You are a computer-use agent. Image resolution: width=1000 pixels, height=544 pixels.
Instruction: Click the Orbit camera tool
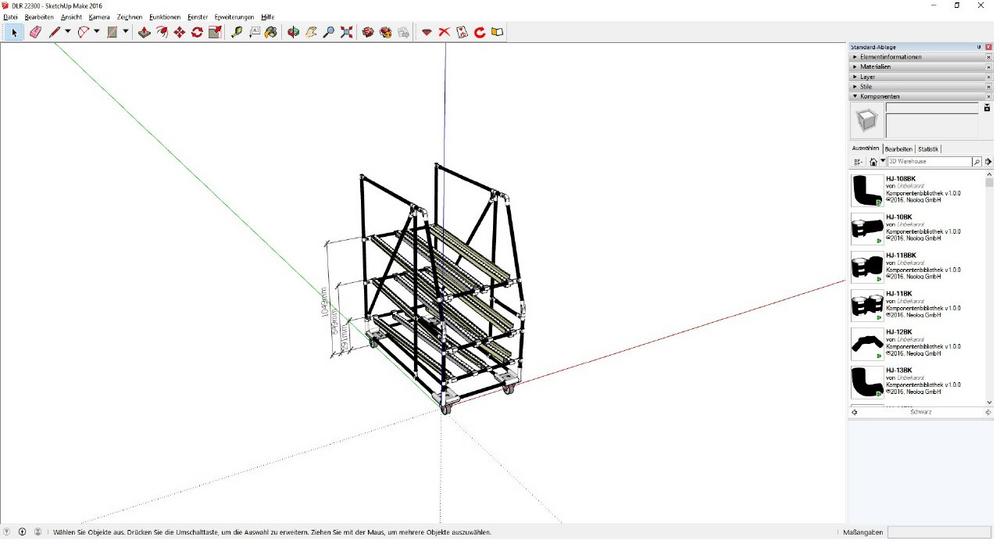click(x=293, y=32)
